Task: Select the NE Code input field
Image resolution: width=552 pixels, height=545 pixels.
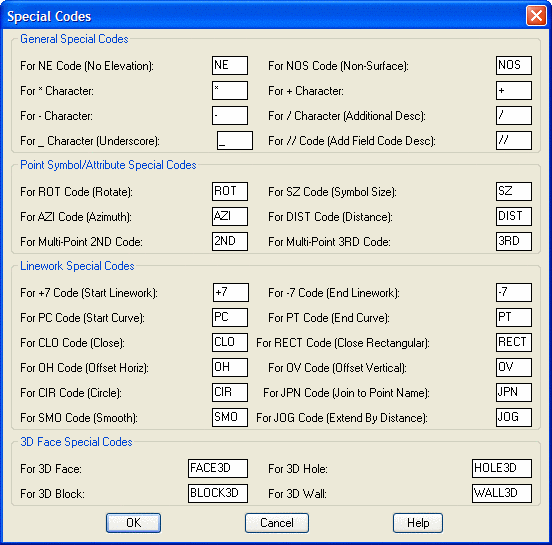Action: [x=230, y=65]
